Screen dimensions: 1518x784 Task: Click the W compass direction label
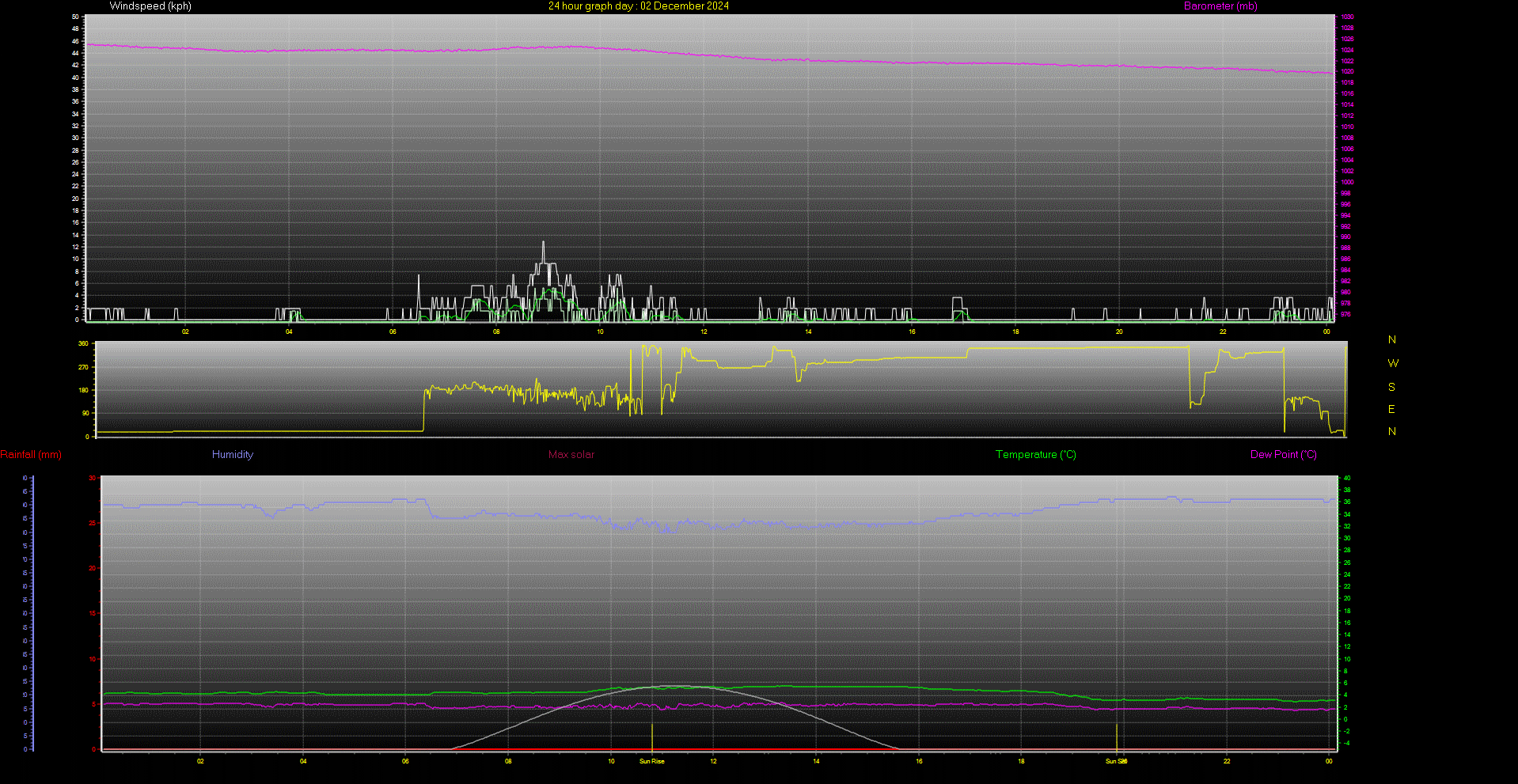(x=1393, y=363)
